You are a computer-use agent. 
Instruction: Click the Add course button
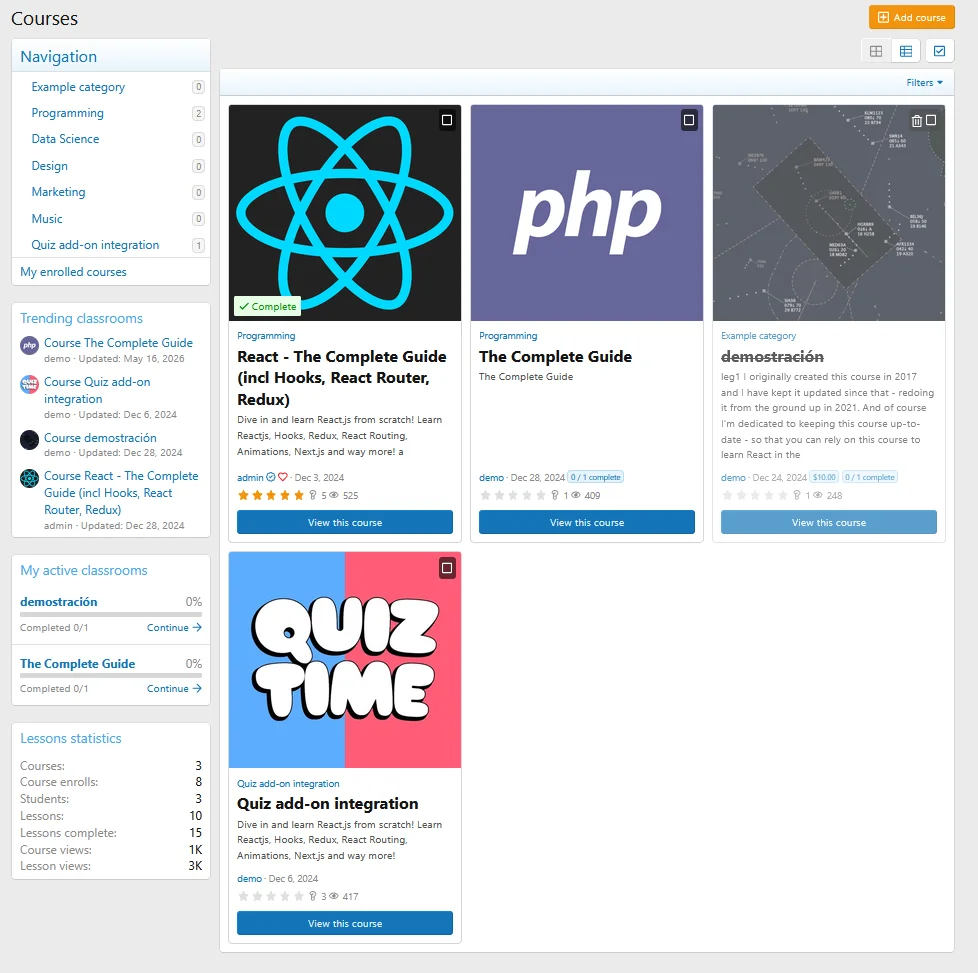click(911, 17)
